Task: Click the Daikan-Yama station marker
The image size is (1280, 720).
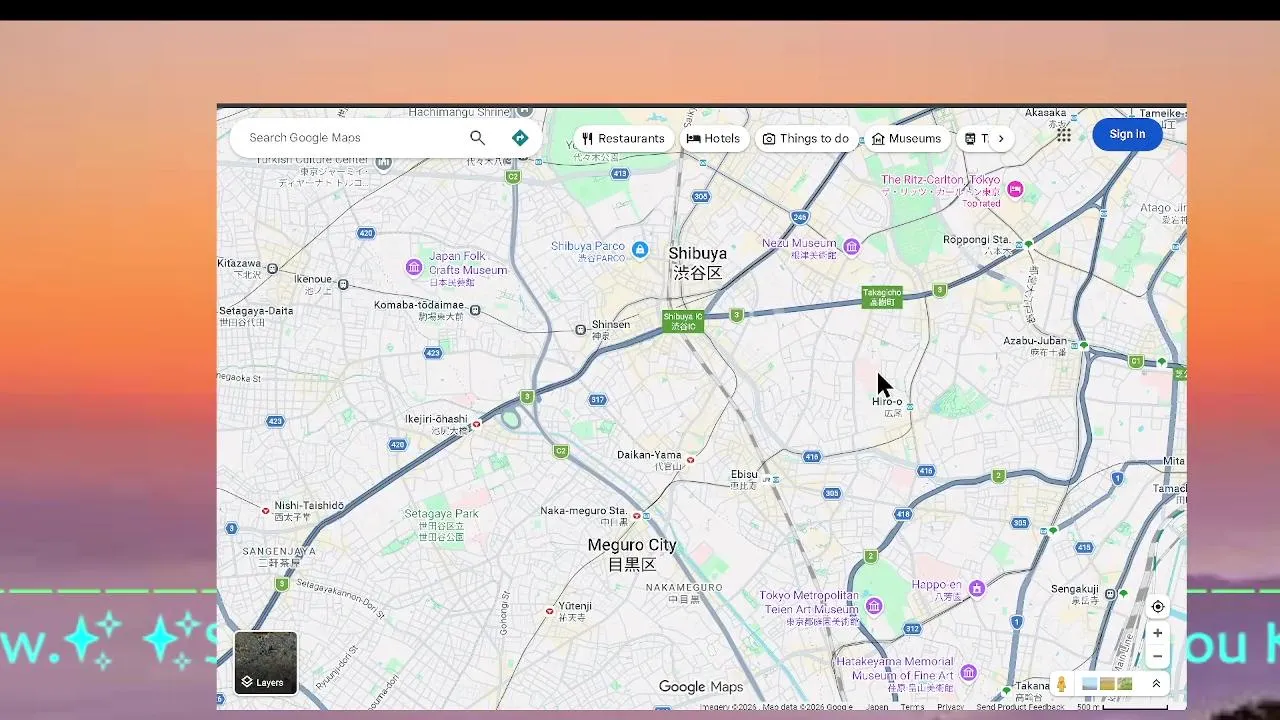Action: (x=690, y=460)
